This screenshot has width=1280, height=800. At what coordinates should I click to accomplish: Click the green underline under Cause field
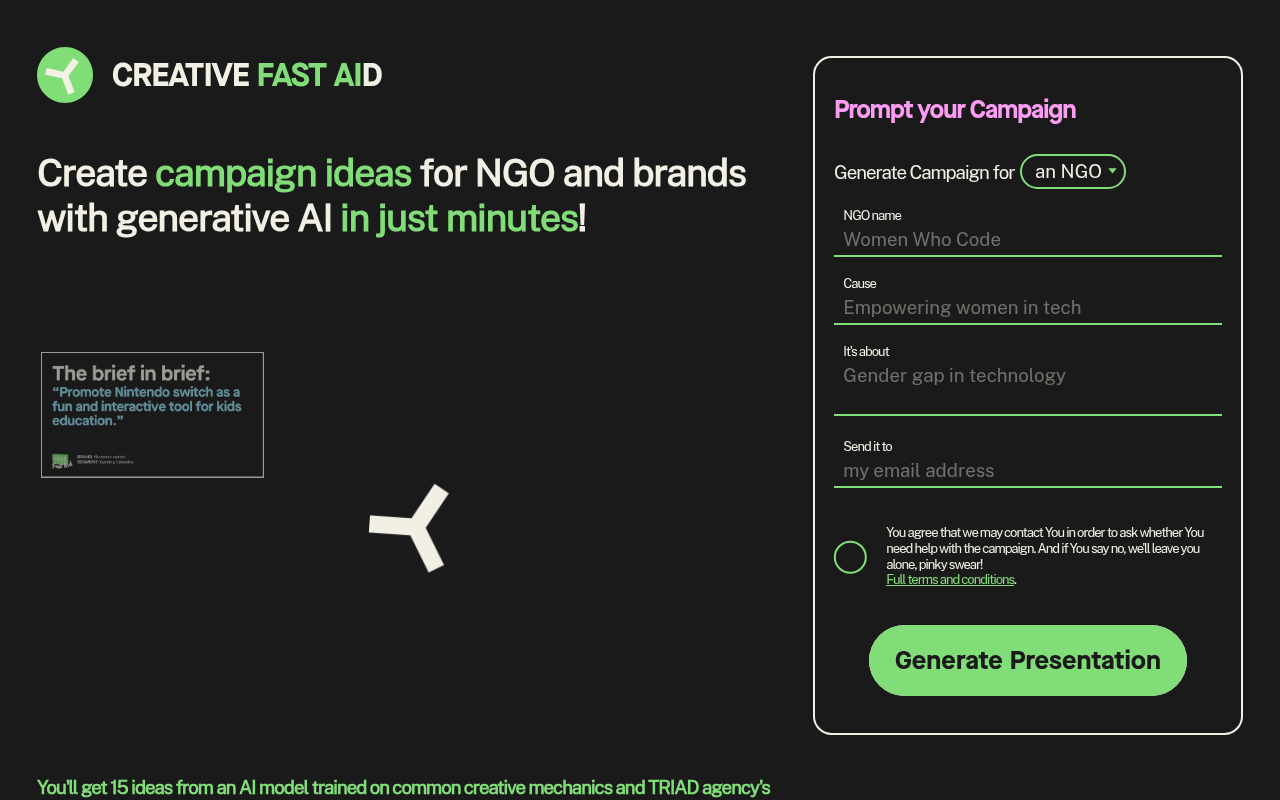click(x=1027, y=323)
